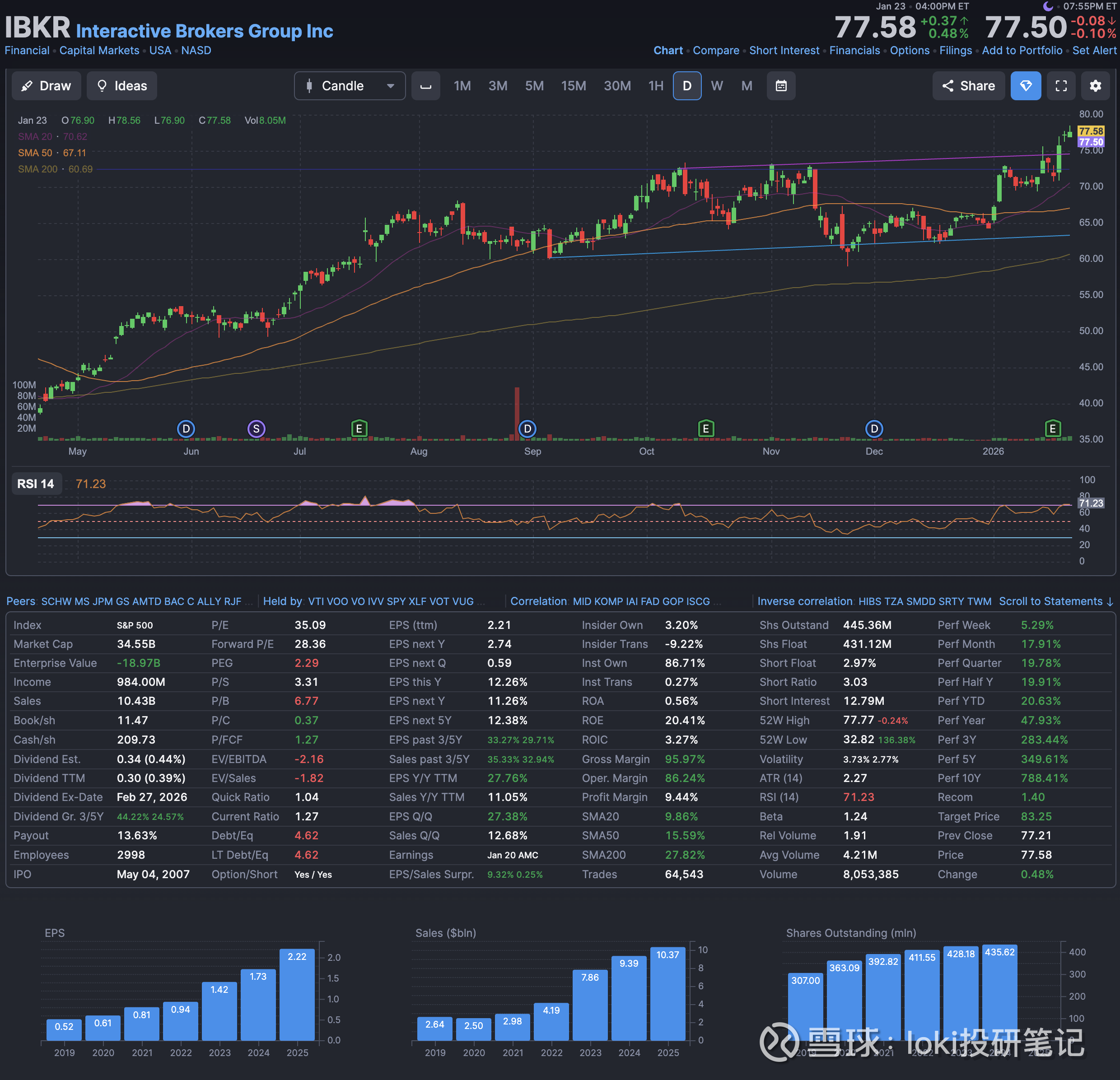The height and width of the screenshot is (1080, 1120).
Task: Select the 1H intraday timeframe
Action: coord(655,86)
